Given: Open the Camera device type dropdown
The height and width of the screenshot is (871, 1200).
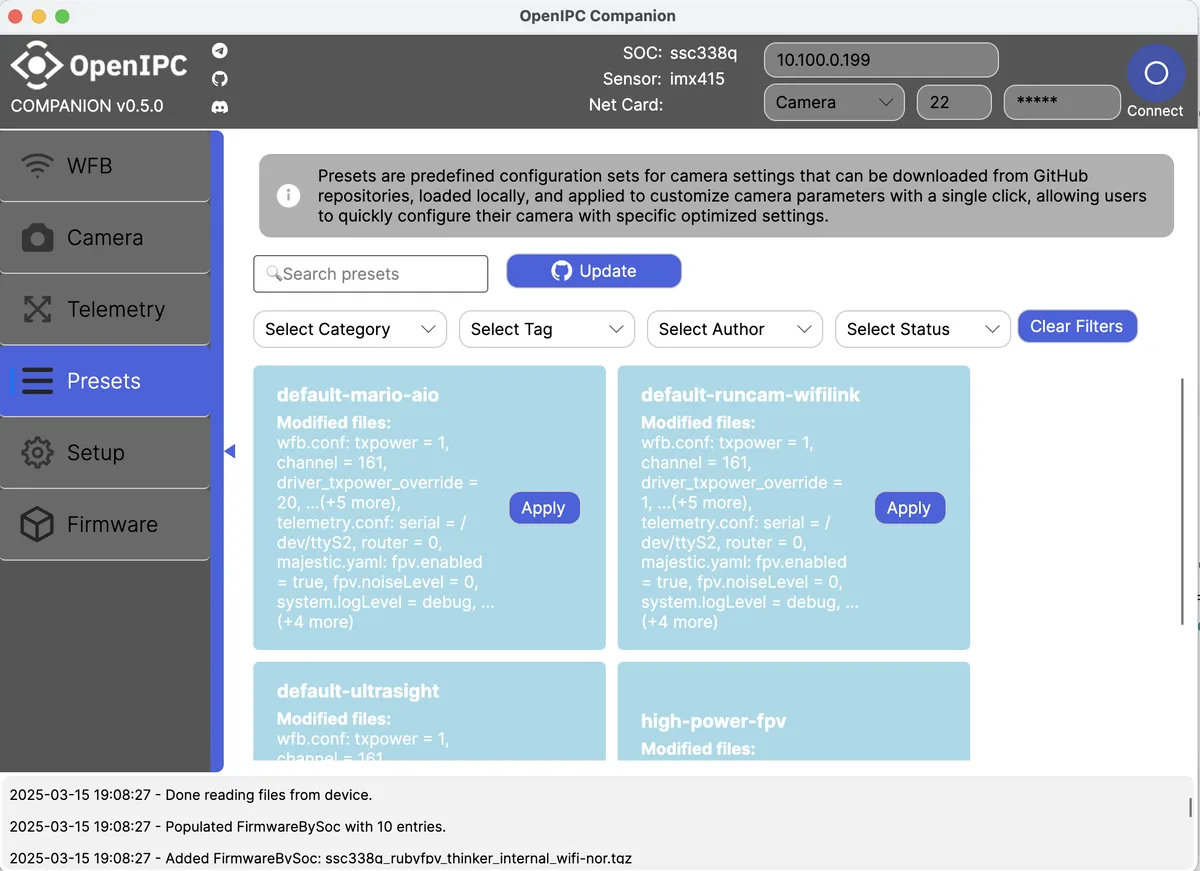Looking at the screenshot, I should 834,102.
